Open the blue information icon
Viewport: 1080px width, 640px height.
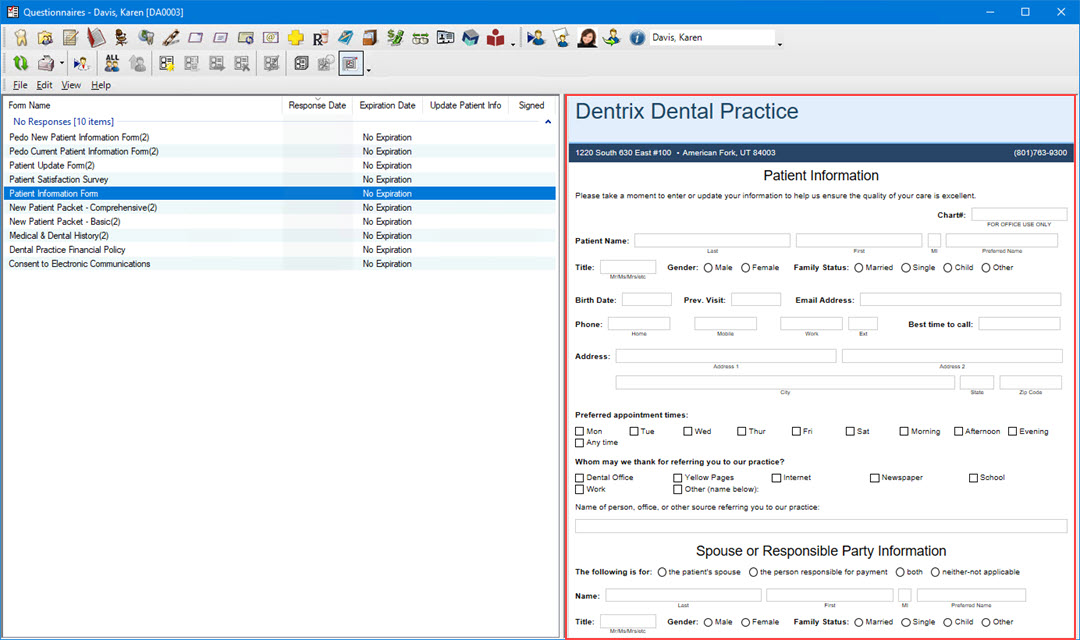637,38
